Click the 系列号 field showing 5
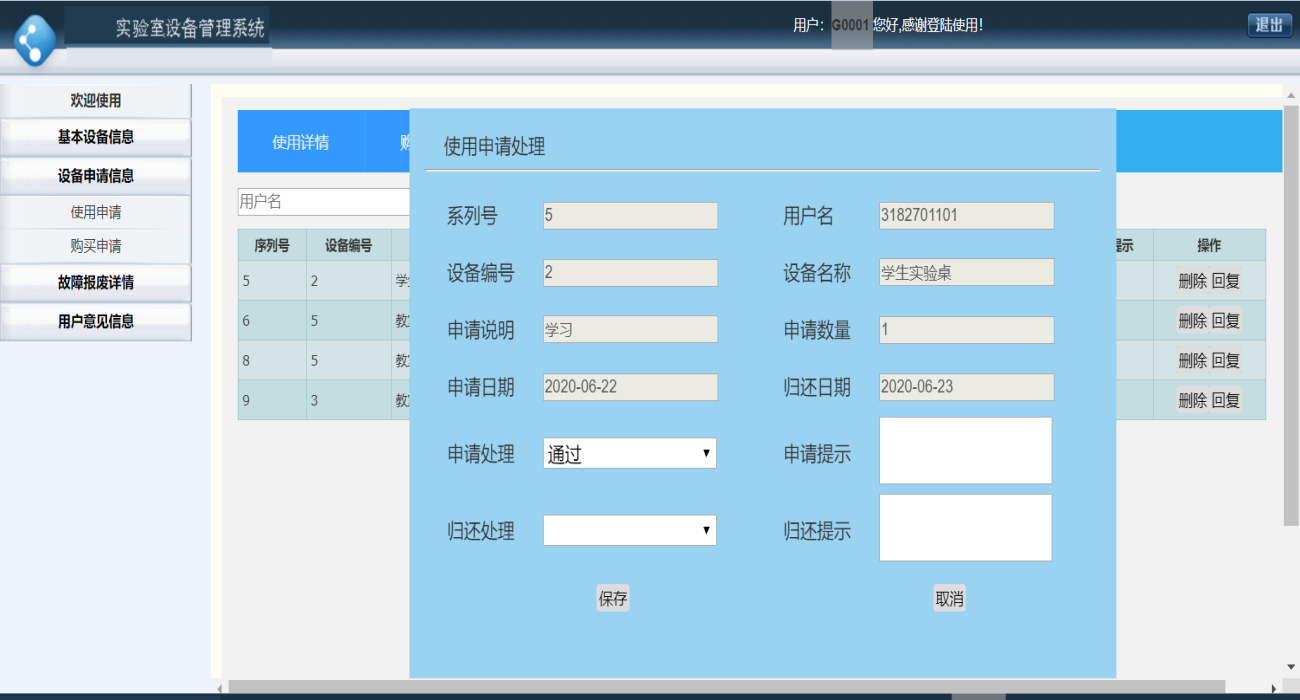Screen dimensions: 1300x700 [x=630, y=215]
